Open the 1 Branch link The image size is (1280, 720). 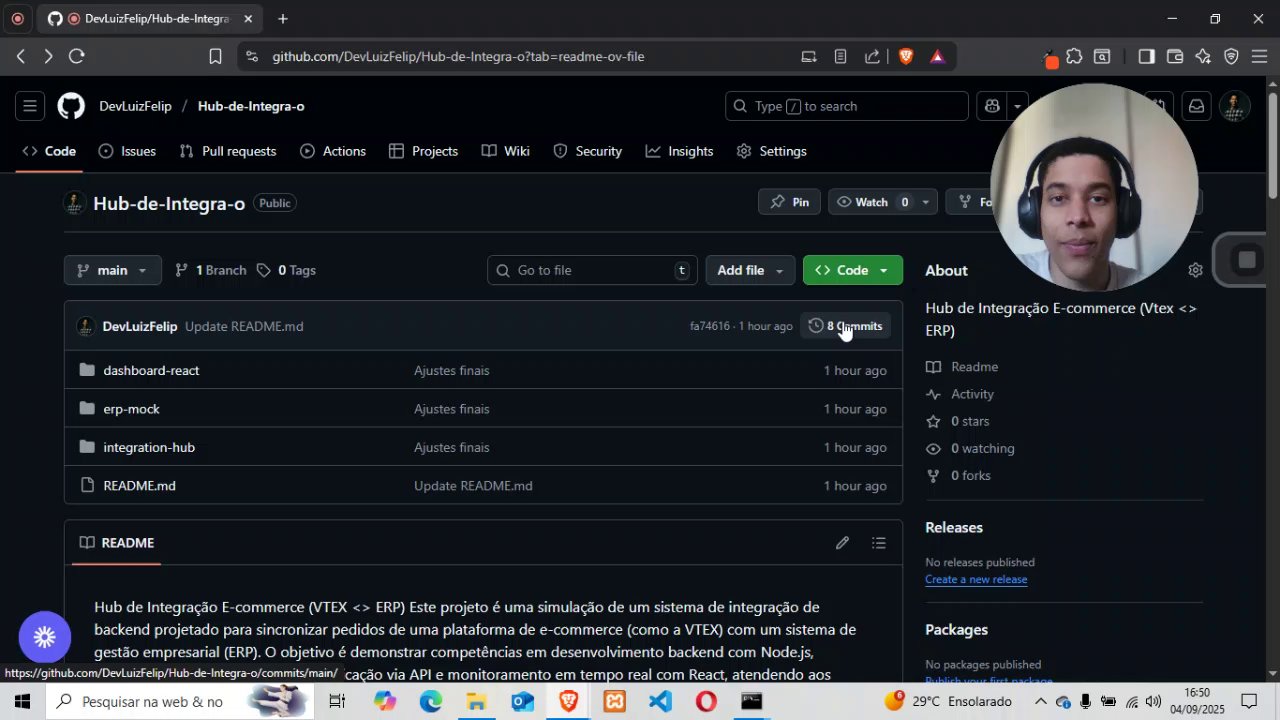pos(210,270)
